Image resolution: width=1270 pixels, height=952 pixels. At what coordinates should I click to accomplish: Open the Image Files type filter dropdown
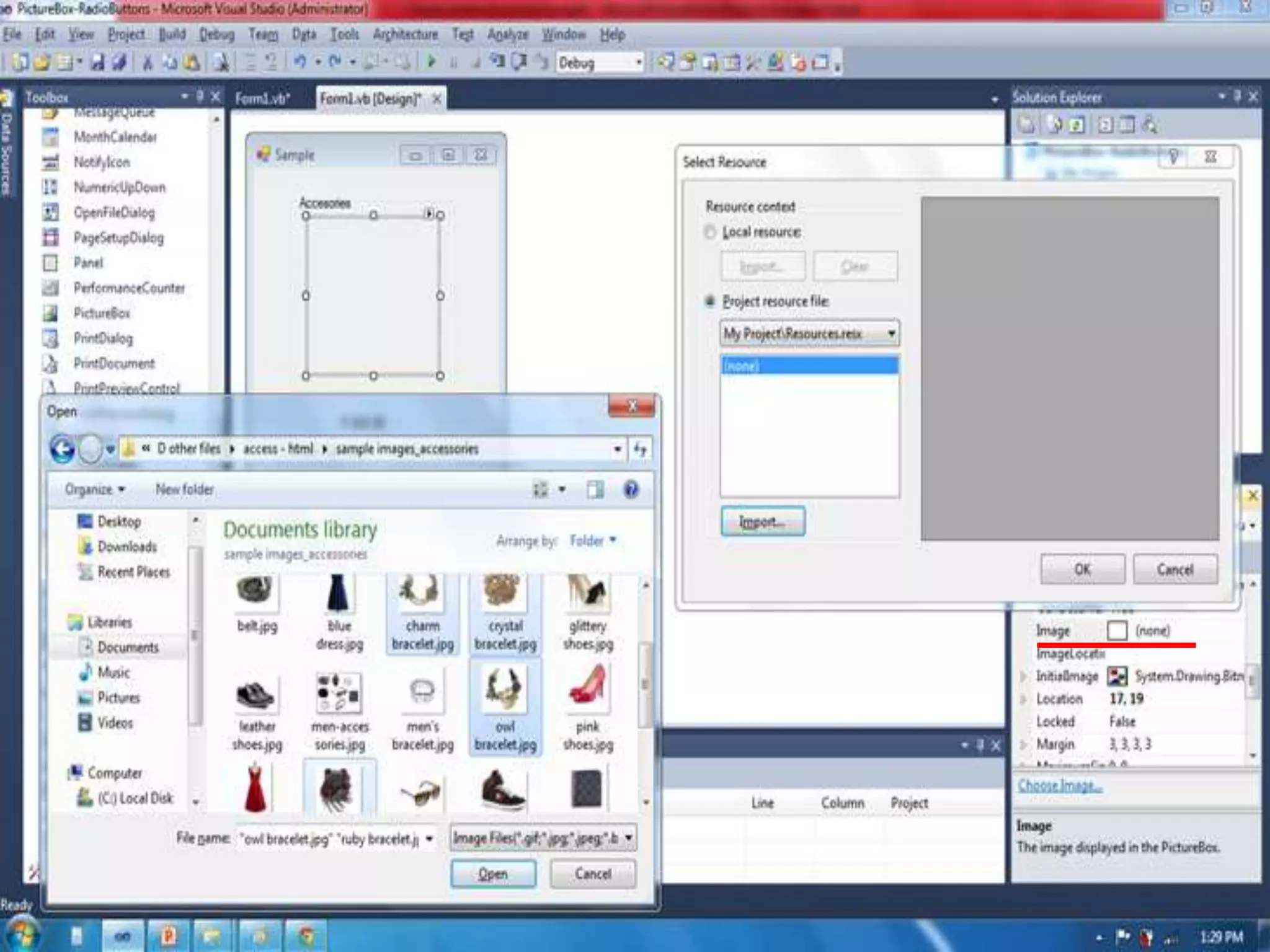[x=629, y=838]
